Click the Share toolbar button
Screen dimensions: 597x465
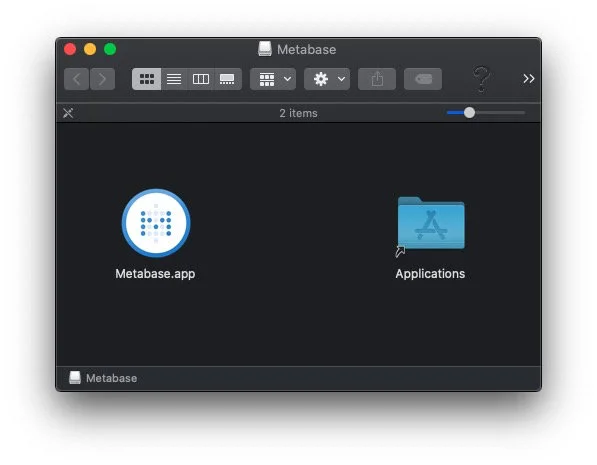click(377, 79)
